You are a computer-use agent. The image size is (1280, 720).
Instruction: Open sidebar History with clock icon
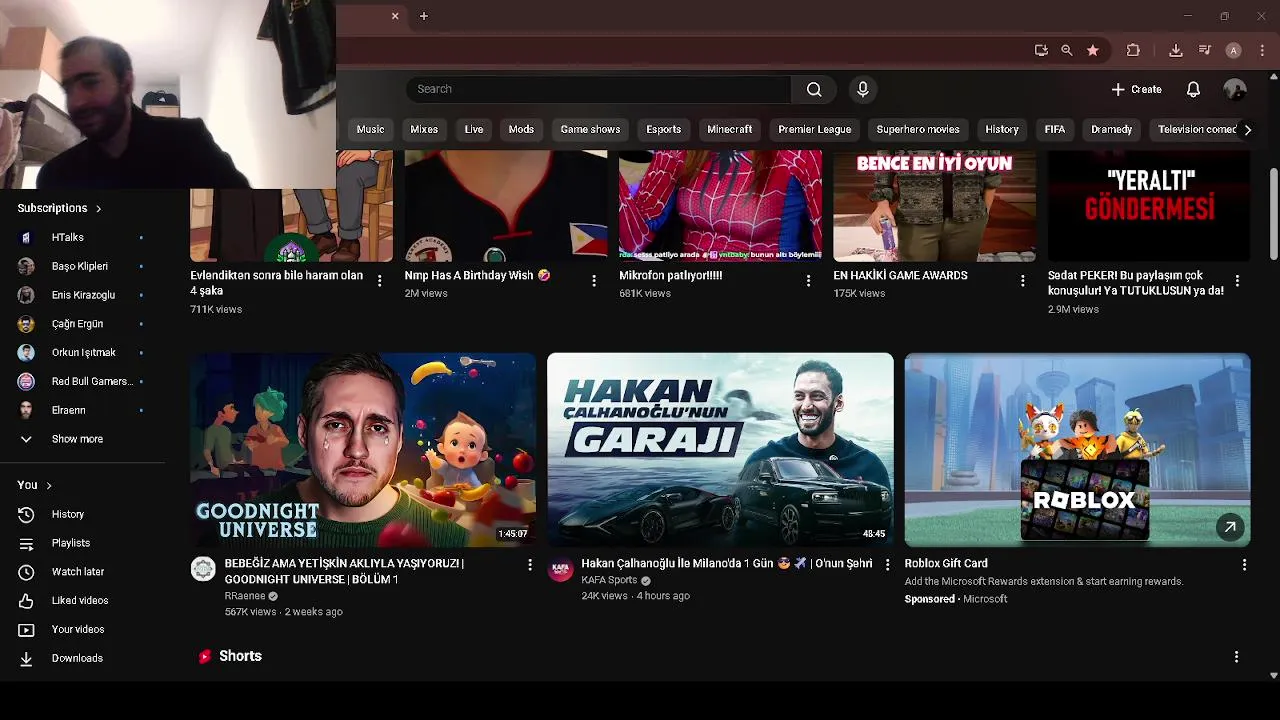82,514
